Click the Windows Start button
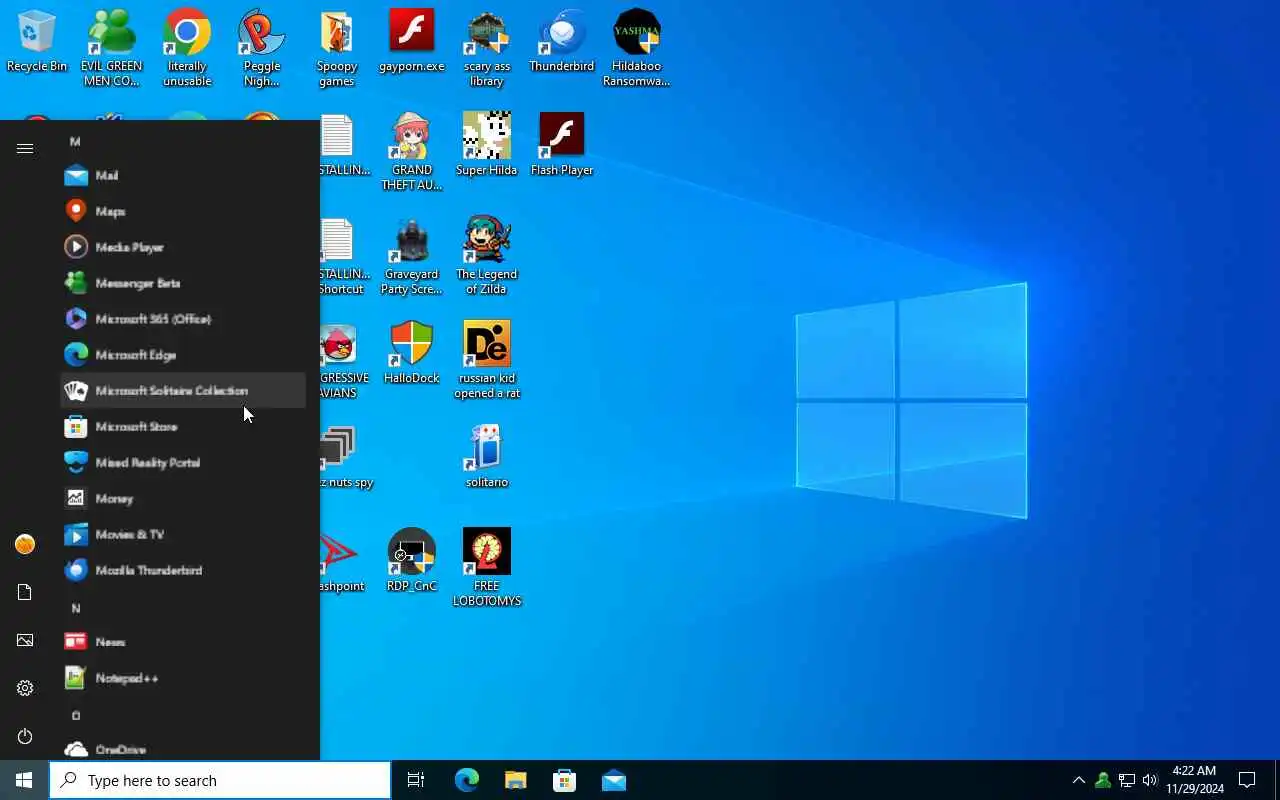Screen dimensions: 1280x800 pyautogui.click(x=24, y=780)
